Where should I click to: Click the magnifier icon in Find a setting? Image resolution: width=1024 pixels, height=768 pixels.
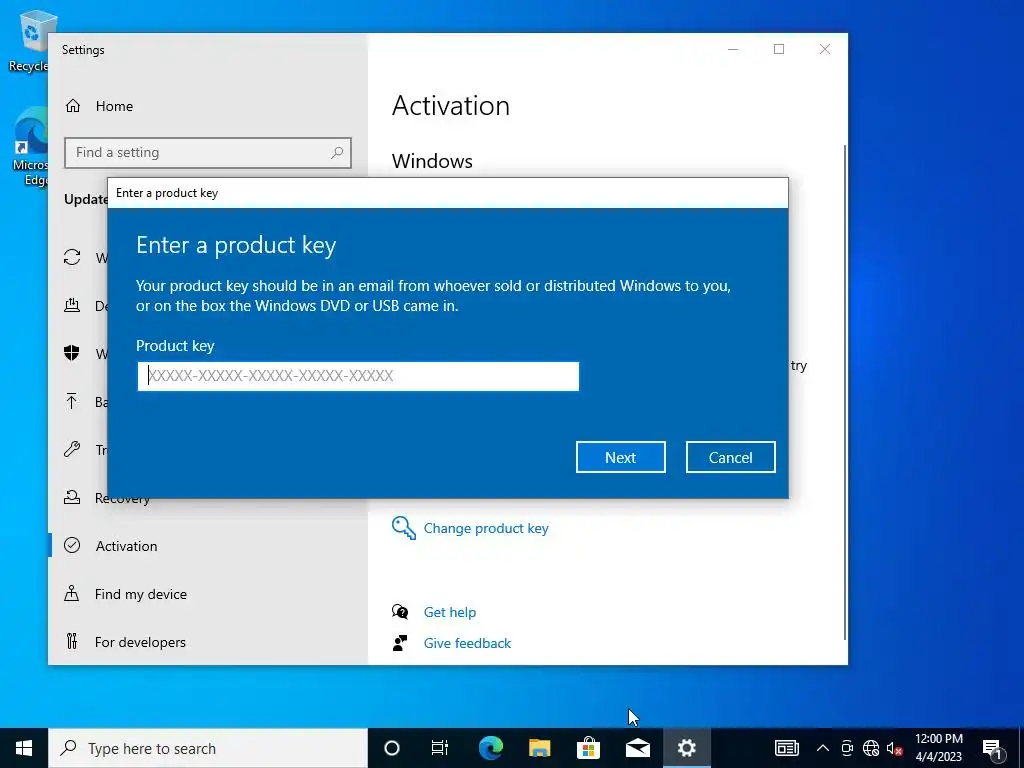click(x=337, y=153)
